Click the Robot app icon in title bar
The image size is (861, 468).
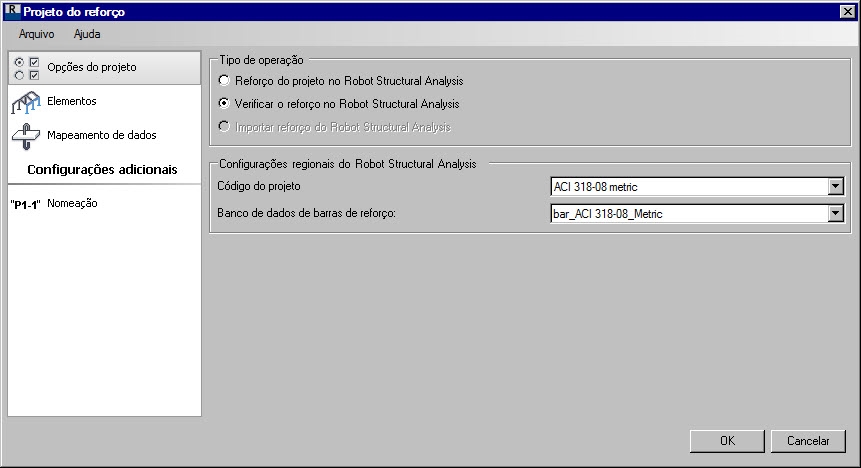(12, 10)
